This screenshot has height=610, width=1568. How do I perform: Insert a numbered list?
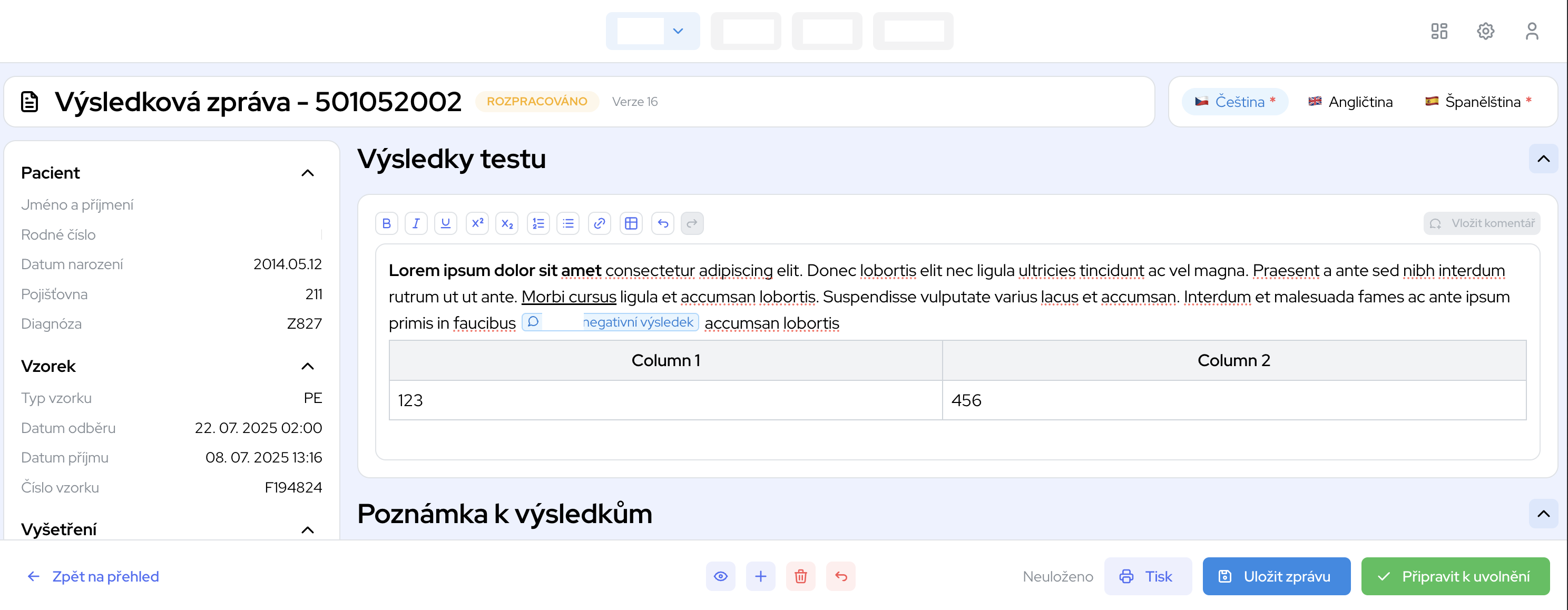538,223
